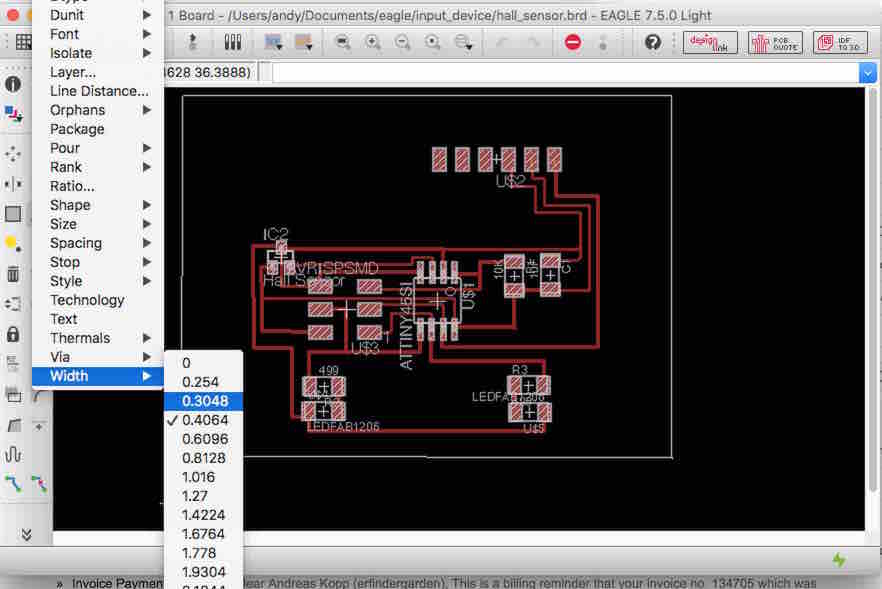
Task: Select the Replace tool
Action: pos(13,304)
